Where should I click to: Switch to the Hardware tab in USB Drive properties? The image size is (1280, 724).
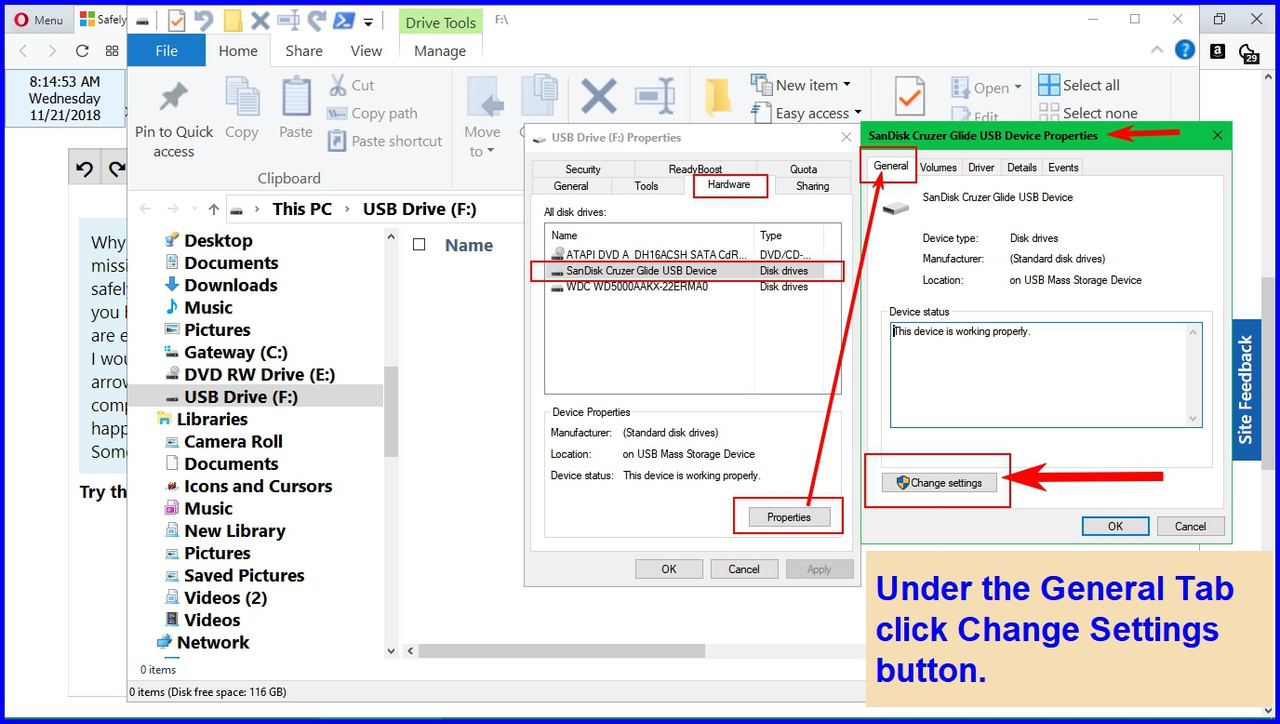[730, 185]
